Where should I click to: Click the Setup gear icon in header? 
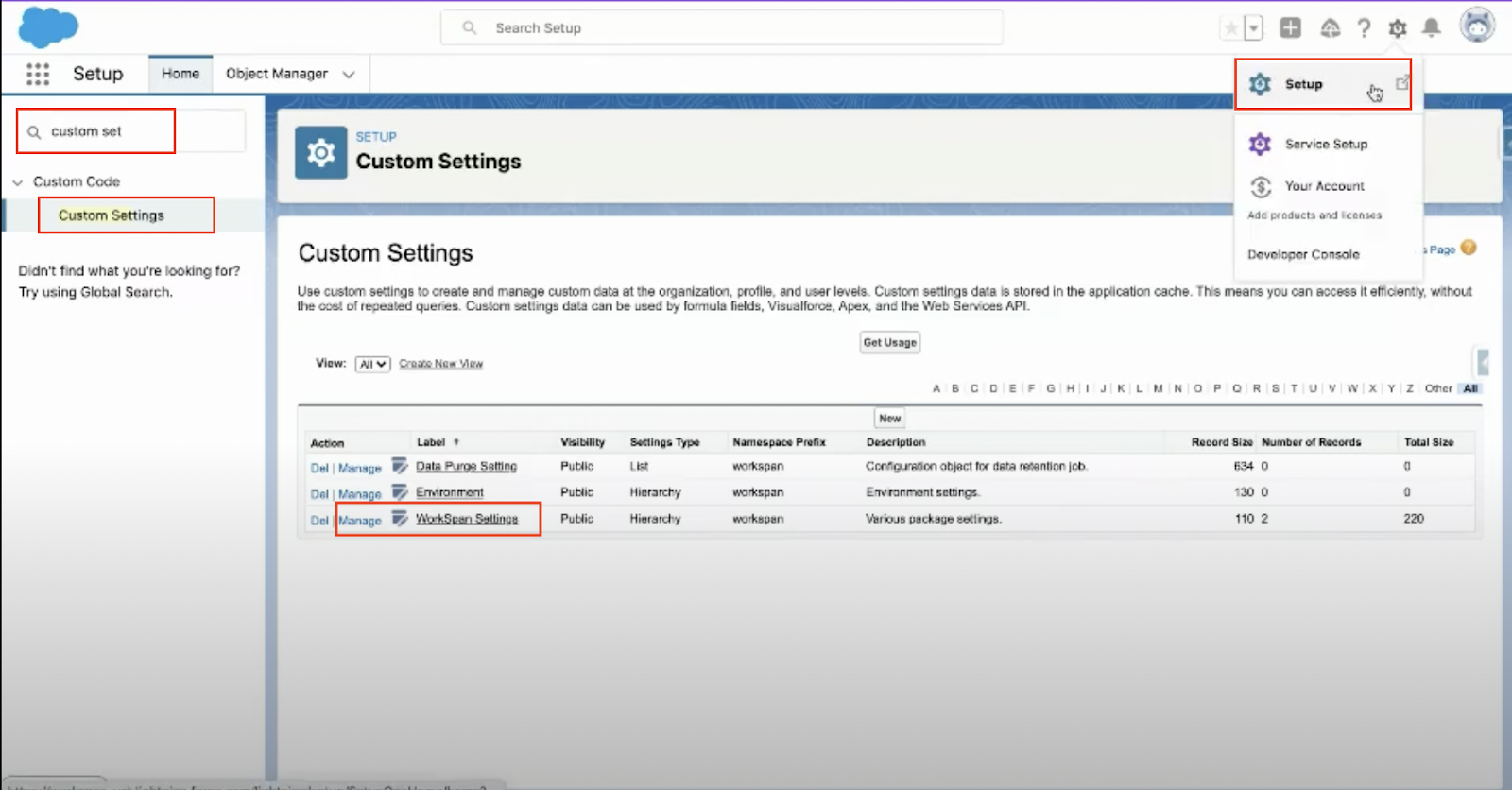point(1397,28)
